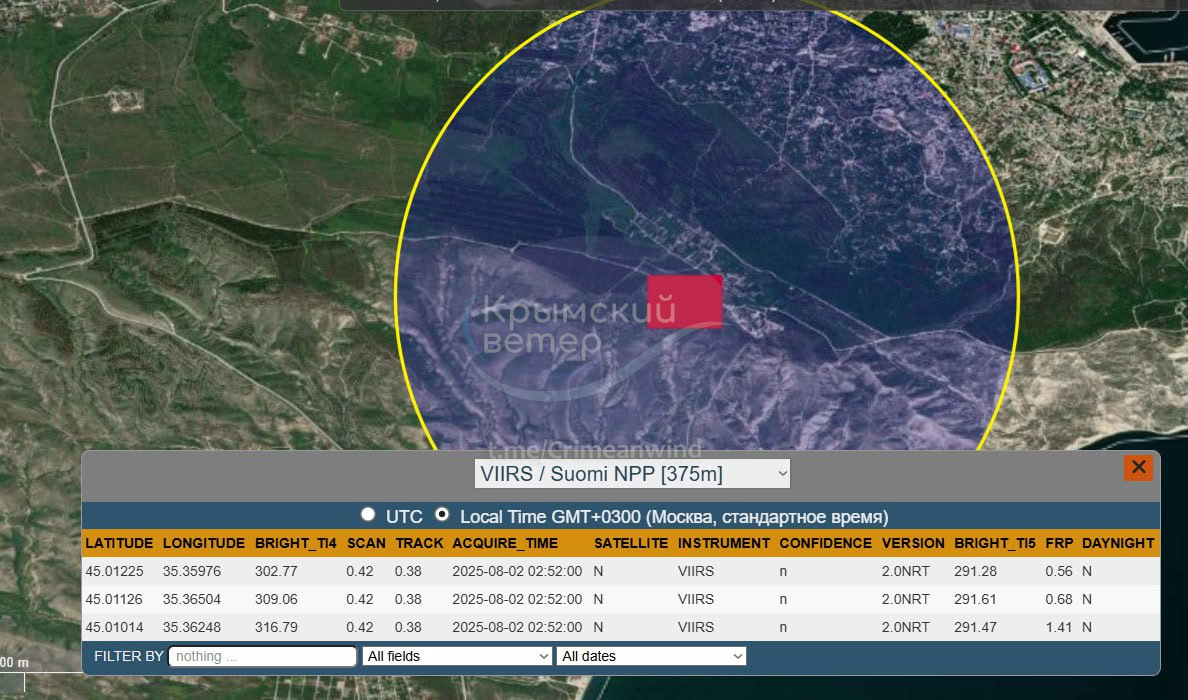Sort by the LATITUDE column header
1188x700 pixels.
(x=119, y=543)
